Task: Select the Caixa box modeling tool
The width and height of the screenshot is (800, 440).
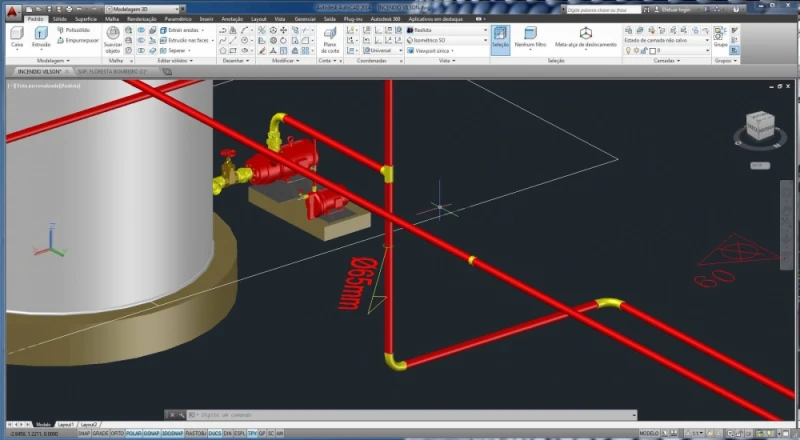Action: [16, 36]
